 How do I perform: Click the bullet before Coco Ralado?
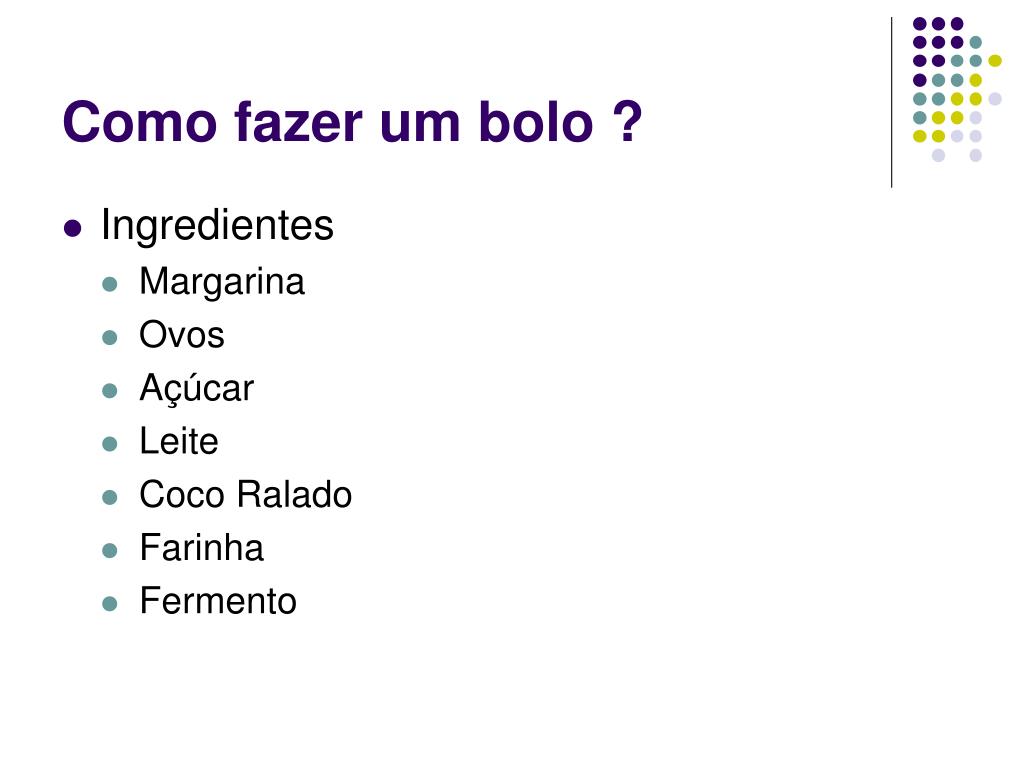coord(110,497)
